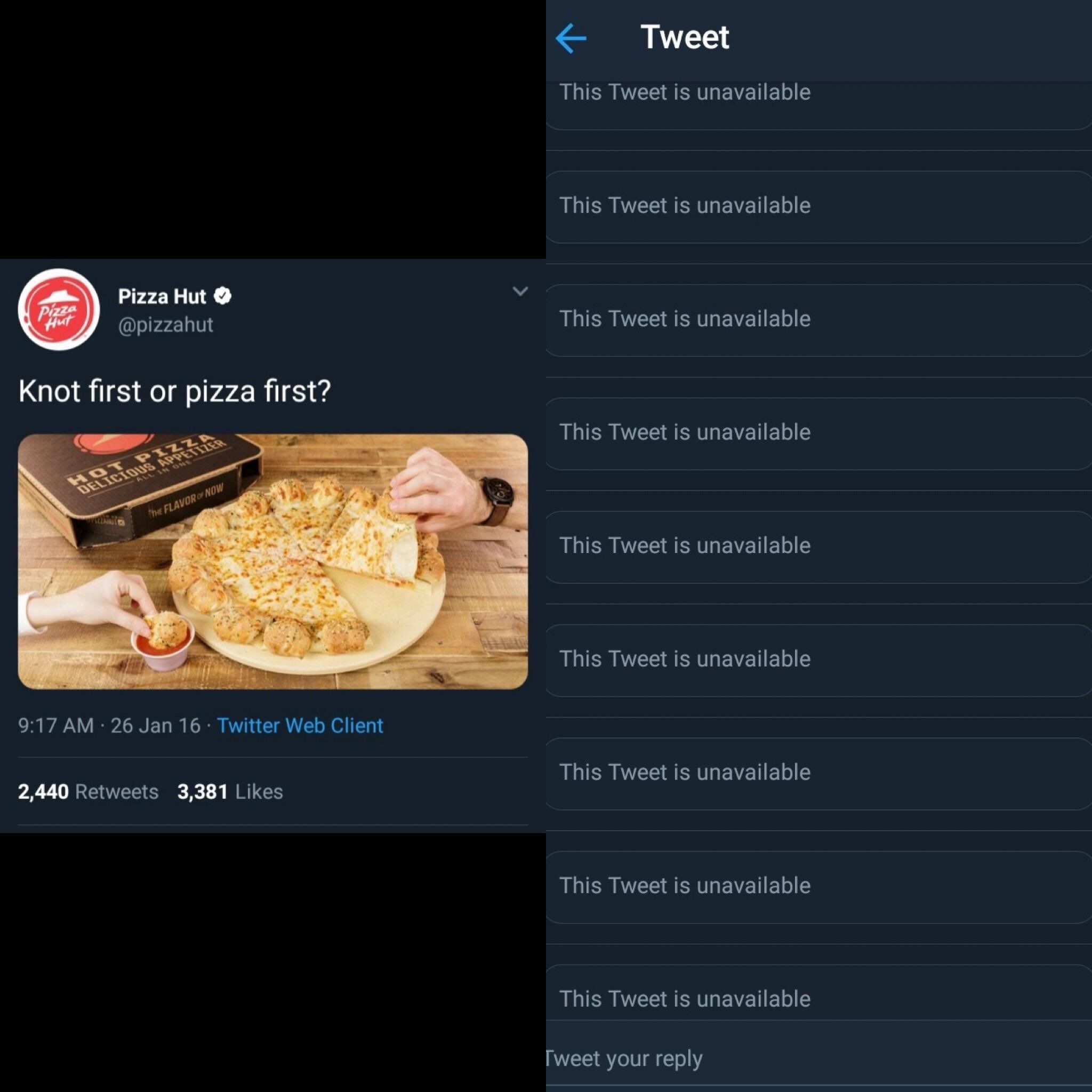The width and height of the screenshot is (1092, 1092).
Task: Click the verified badge beside Pizza Hut
Action: (x=223, y=295)
